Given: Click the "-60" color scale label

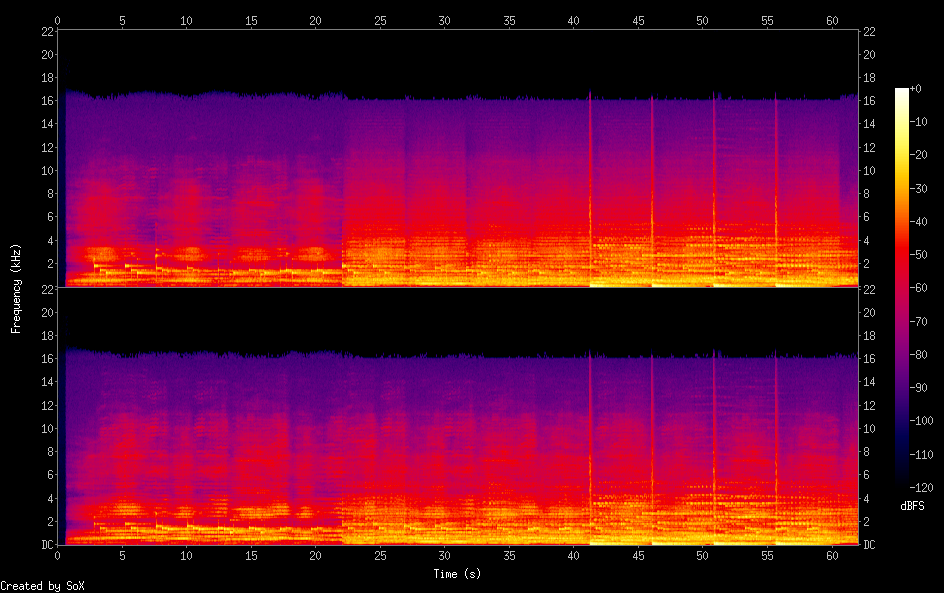Looking at the screenshot, I should [x=919, y=288].
